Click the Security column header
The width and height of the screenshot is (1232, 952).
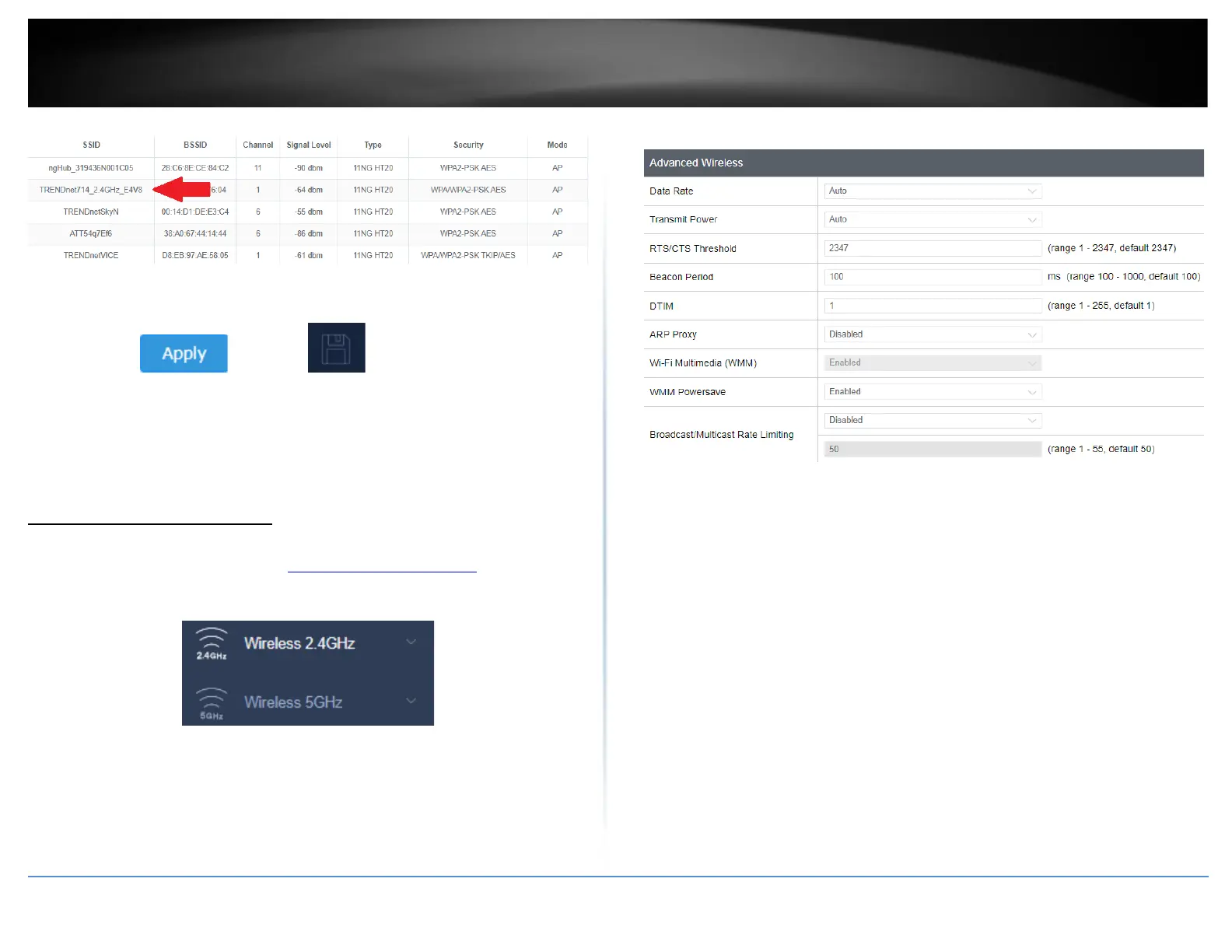pos(468,145)
